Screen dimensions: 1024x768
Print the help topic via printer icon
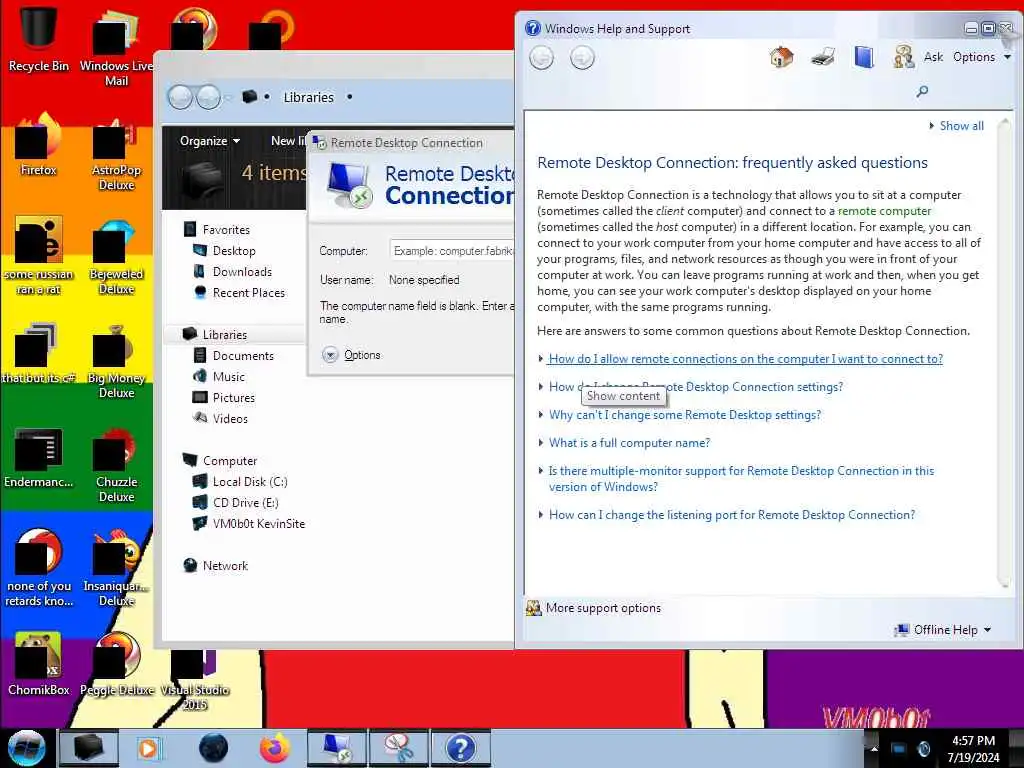click(823, 57)
